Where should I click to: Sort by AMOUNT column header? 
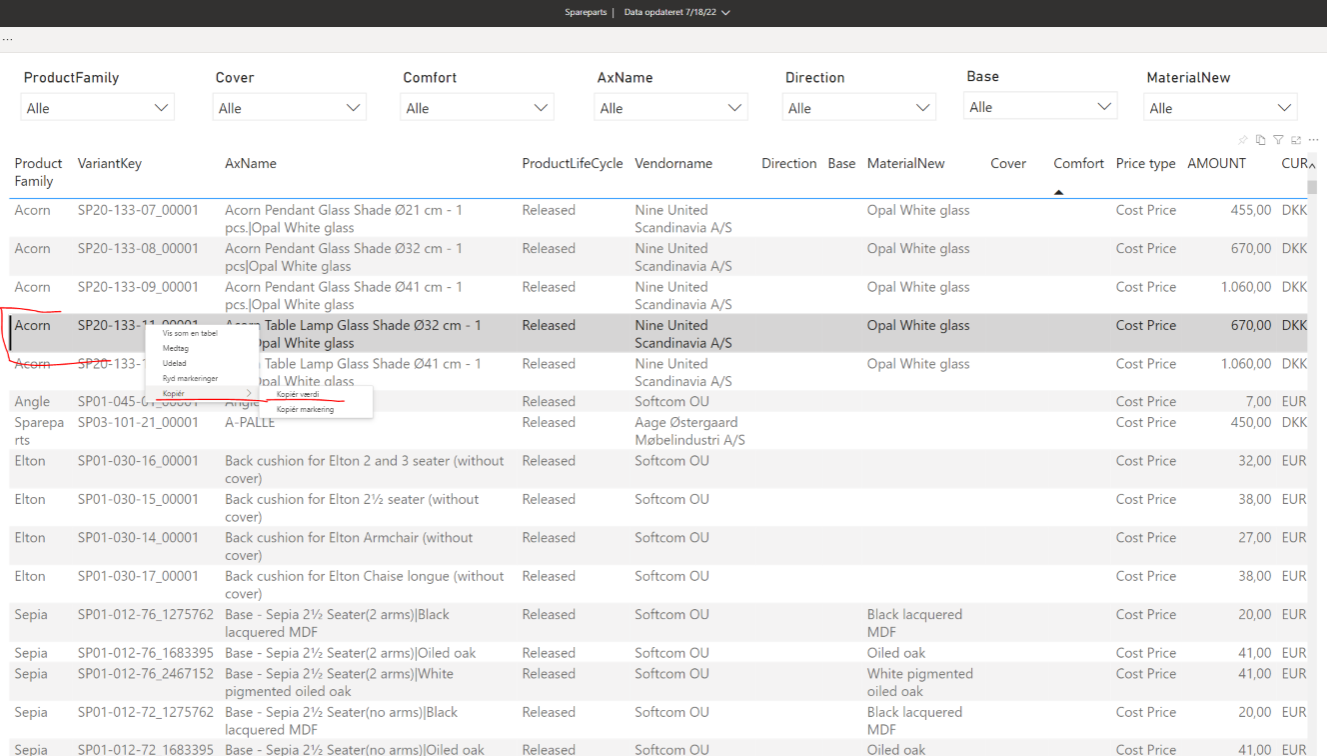click(x=1216, y=163)
